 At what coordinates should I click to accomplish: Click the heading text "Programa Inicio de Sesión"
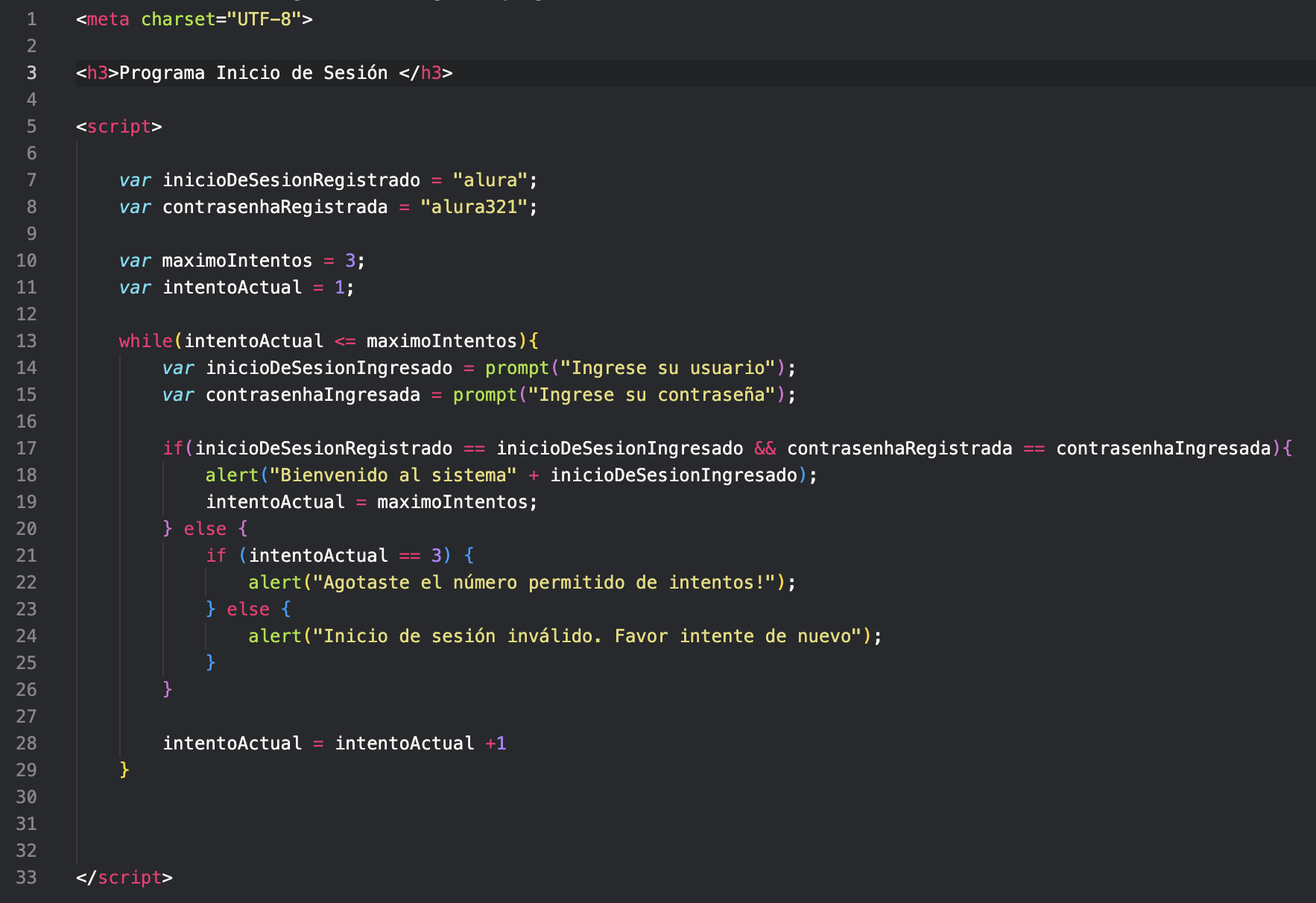253,73
